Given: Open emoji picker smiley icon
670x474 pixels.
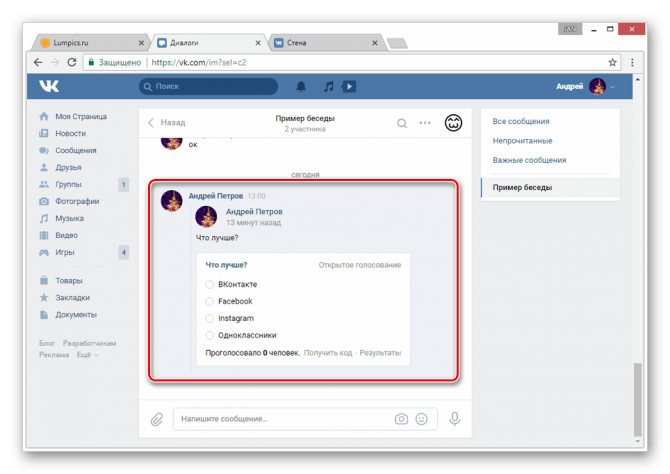Looking at the screenshot, I should (421, 419).
